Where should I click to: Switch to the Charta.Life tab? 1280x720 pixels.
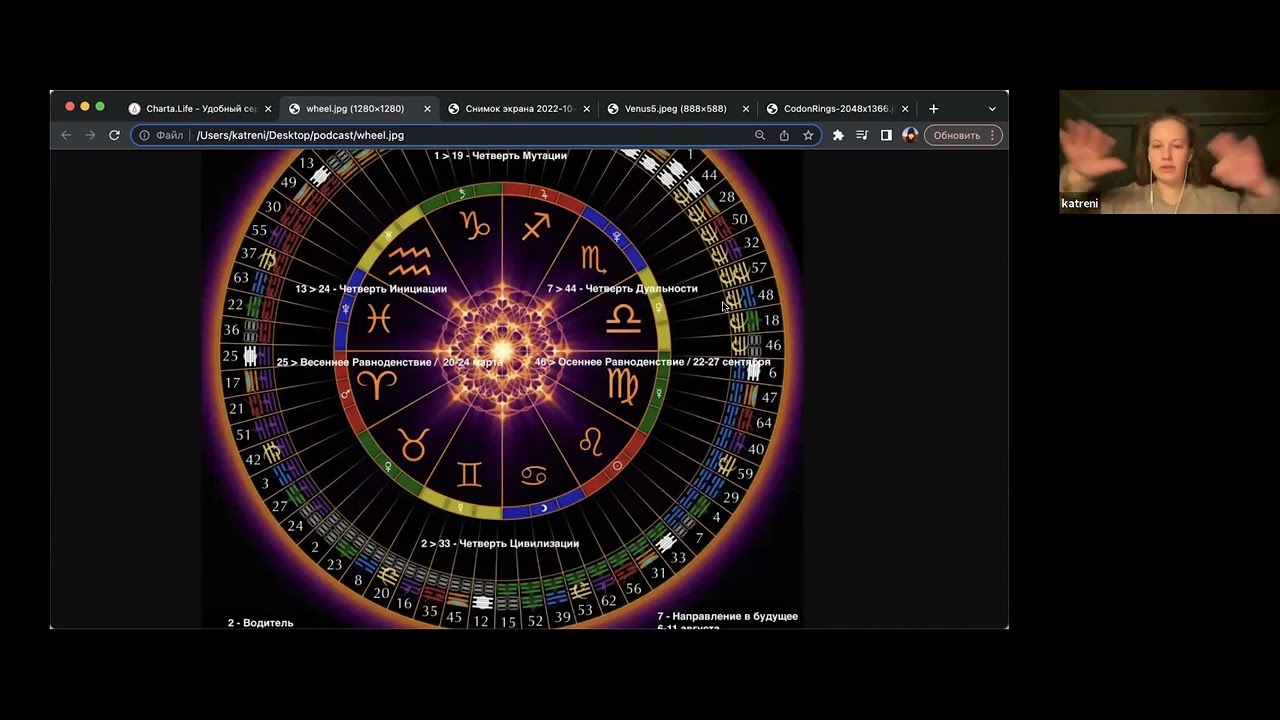pyautogui.click(x=201, y=108)
